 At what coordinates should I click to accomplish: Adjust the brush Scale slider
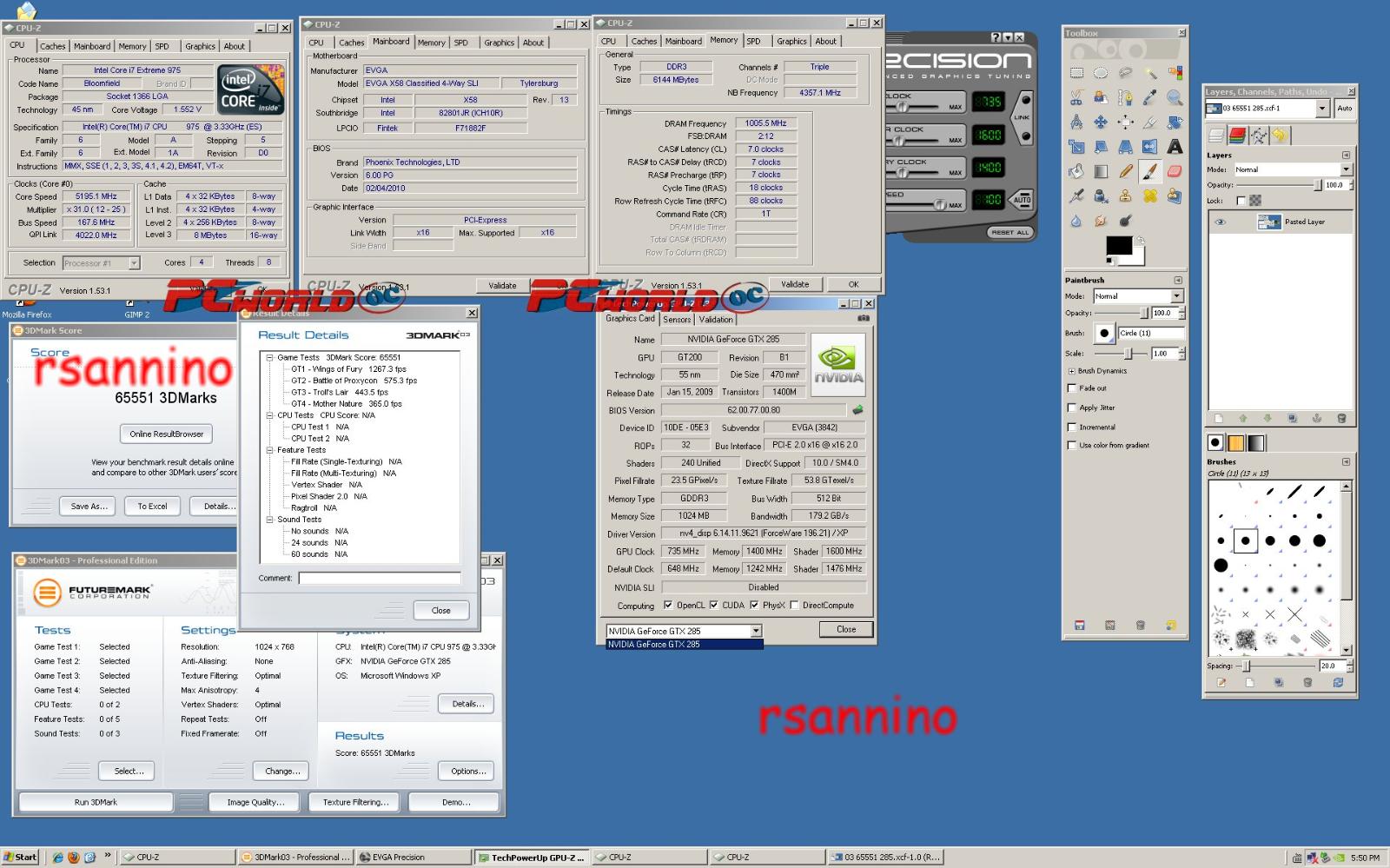1122,354
